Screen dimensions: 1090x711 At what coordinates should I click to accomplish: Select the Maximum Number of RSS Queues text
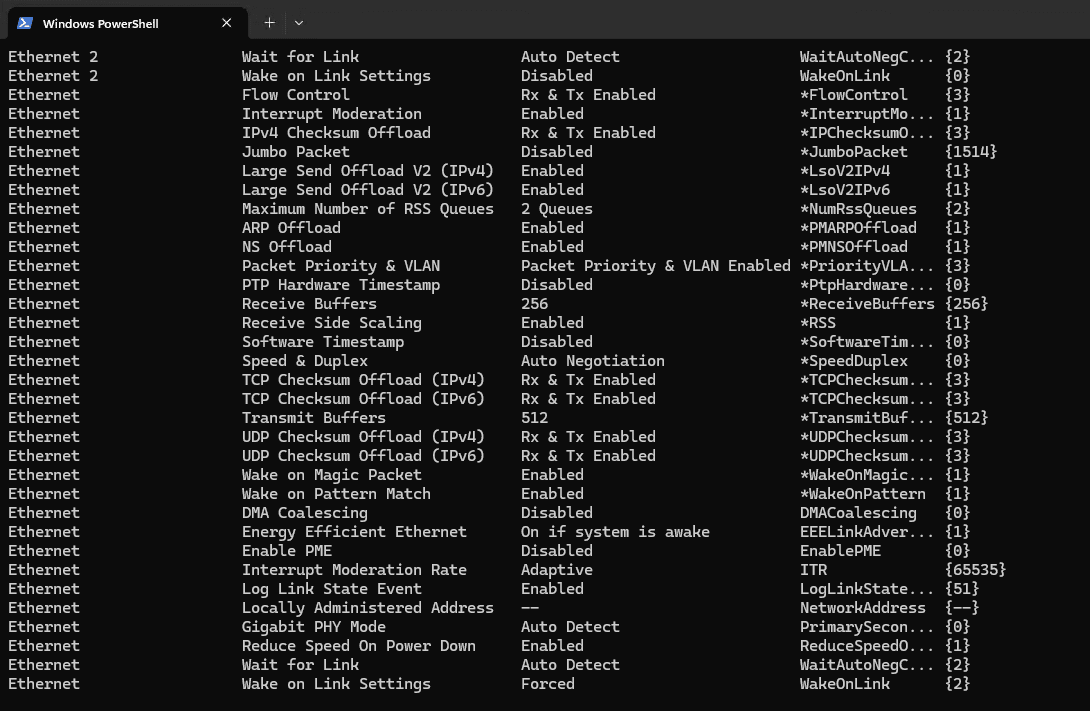(367, 209)
